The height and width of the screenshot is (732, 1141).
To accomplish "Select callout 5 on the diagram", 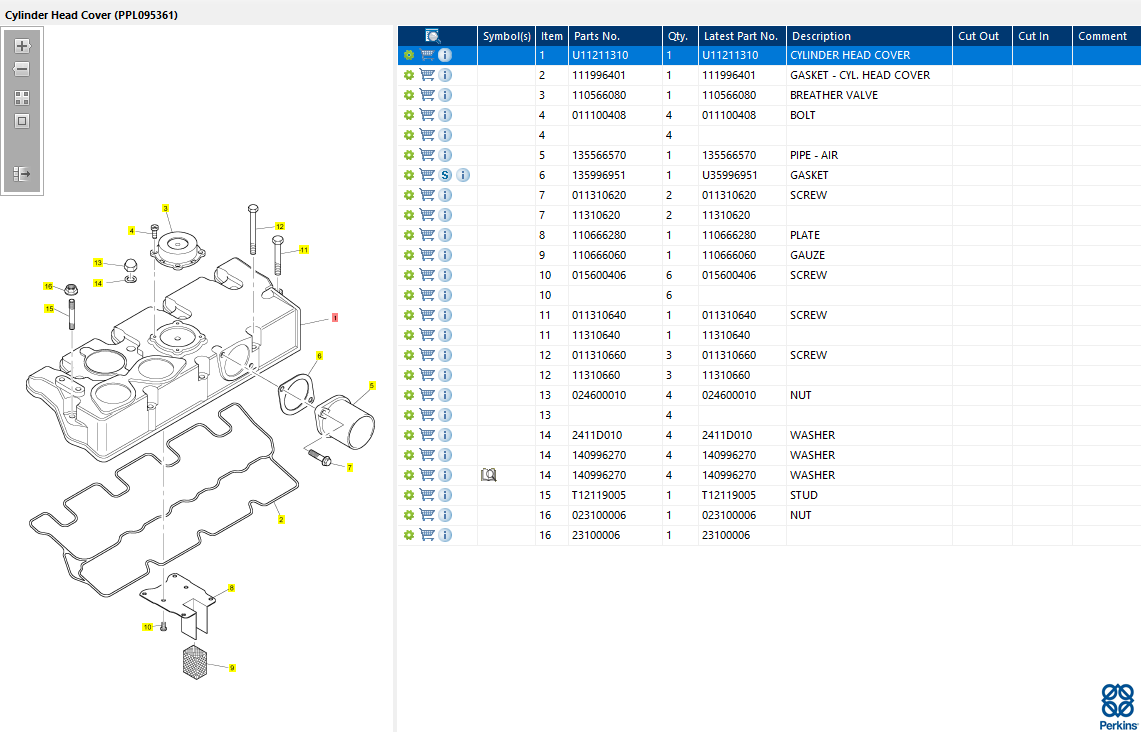I will click(372, 385).
